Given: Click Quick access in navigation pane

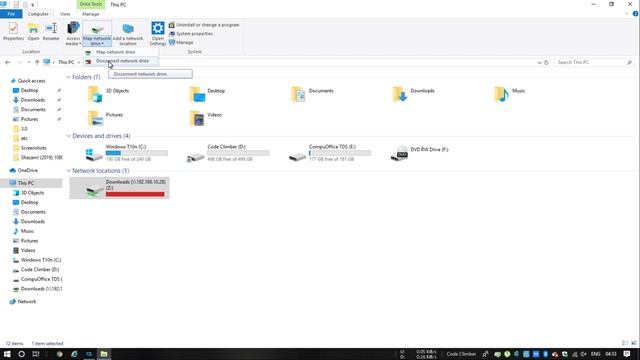Looking at the screenshot, I should point(31,81).
